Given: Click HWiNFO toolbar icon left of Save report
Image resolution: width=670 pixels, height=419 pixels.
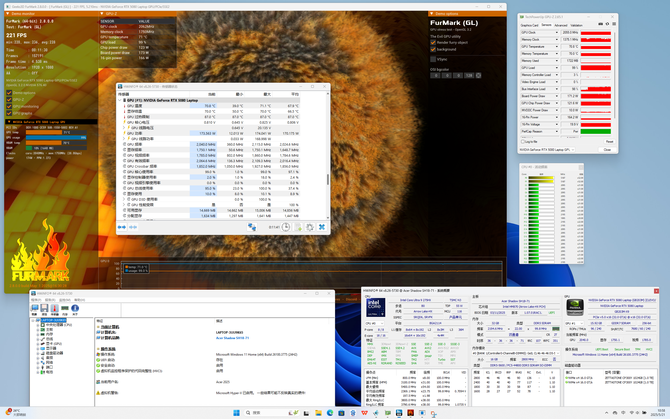Looking at the screenshot, I should pos(35,308).
